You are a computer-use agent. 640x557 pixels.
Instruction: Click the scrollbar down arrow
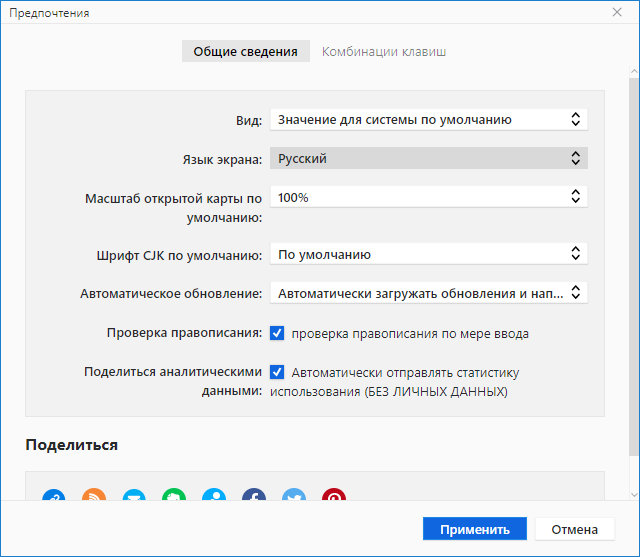tap(633, 495)
